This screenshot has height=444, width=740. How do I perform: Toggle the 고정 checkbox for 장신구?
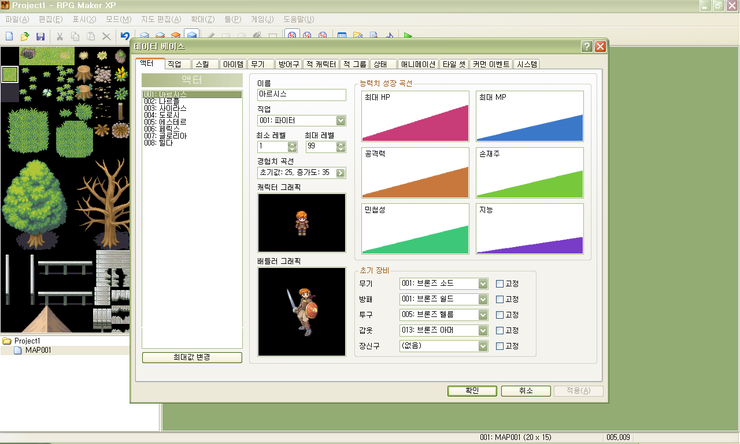coord(500,346)
